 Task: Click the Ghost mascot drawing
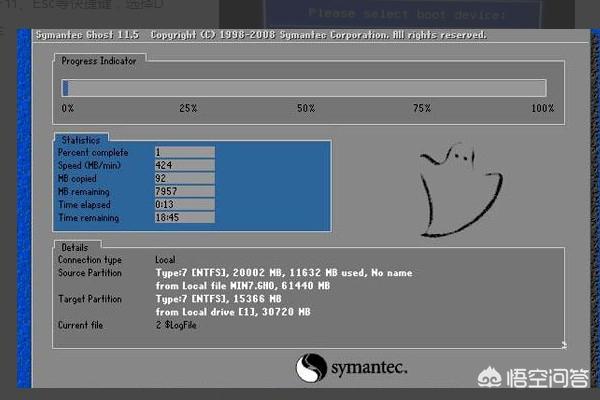coord(446,189)
